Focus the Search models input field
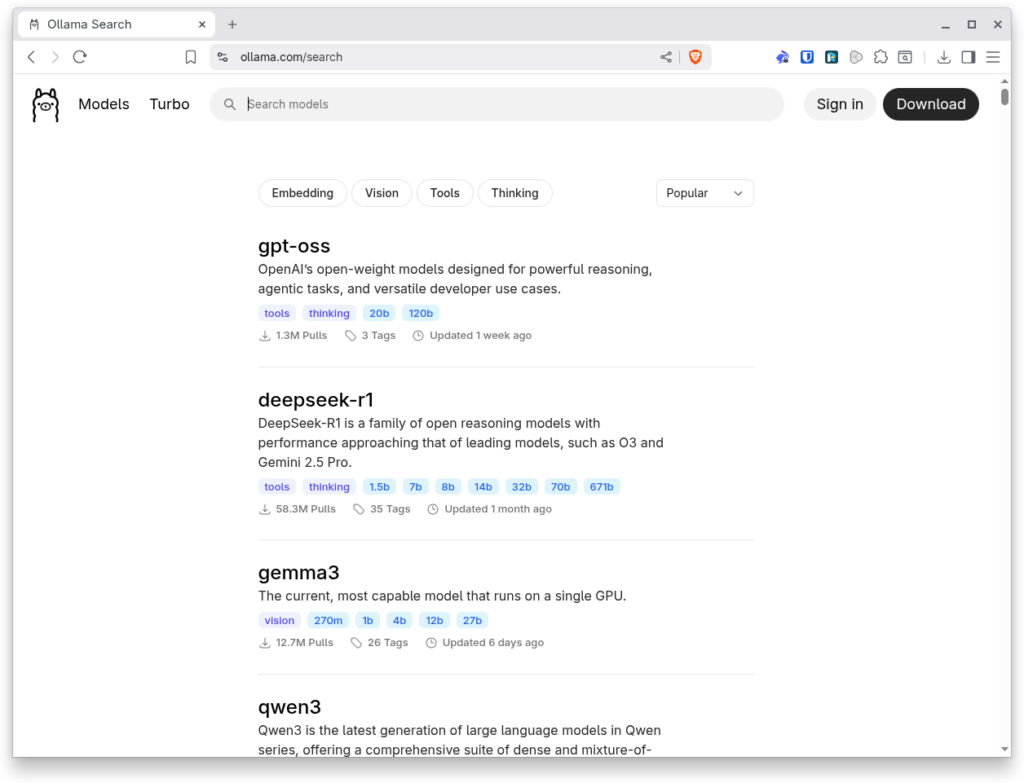This screenshot has width=1024, height=783. point(496,104)
